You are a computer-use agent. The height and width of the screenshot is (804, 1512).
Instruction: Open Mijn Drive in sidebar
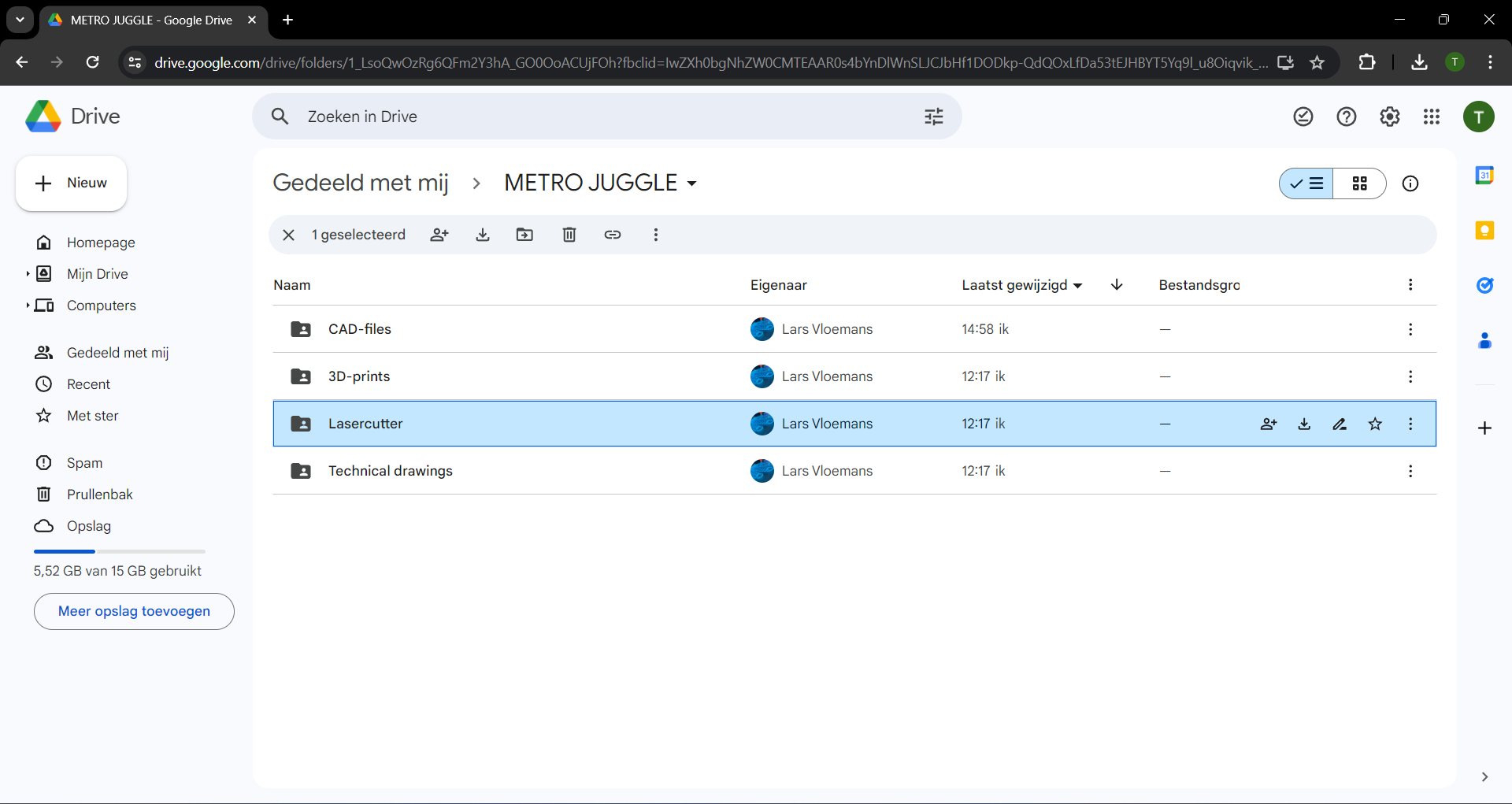tap(98, 274)
